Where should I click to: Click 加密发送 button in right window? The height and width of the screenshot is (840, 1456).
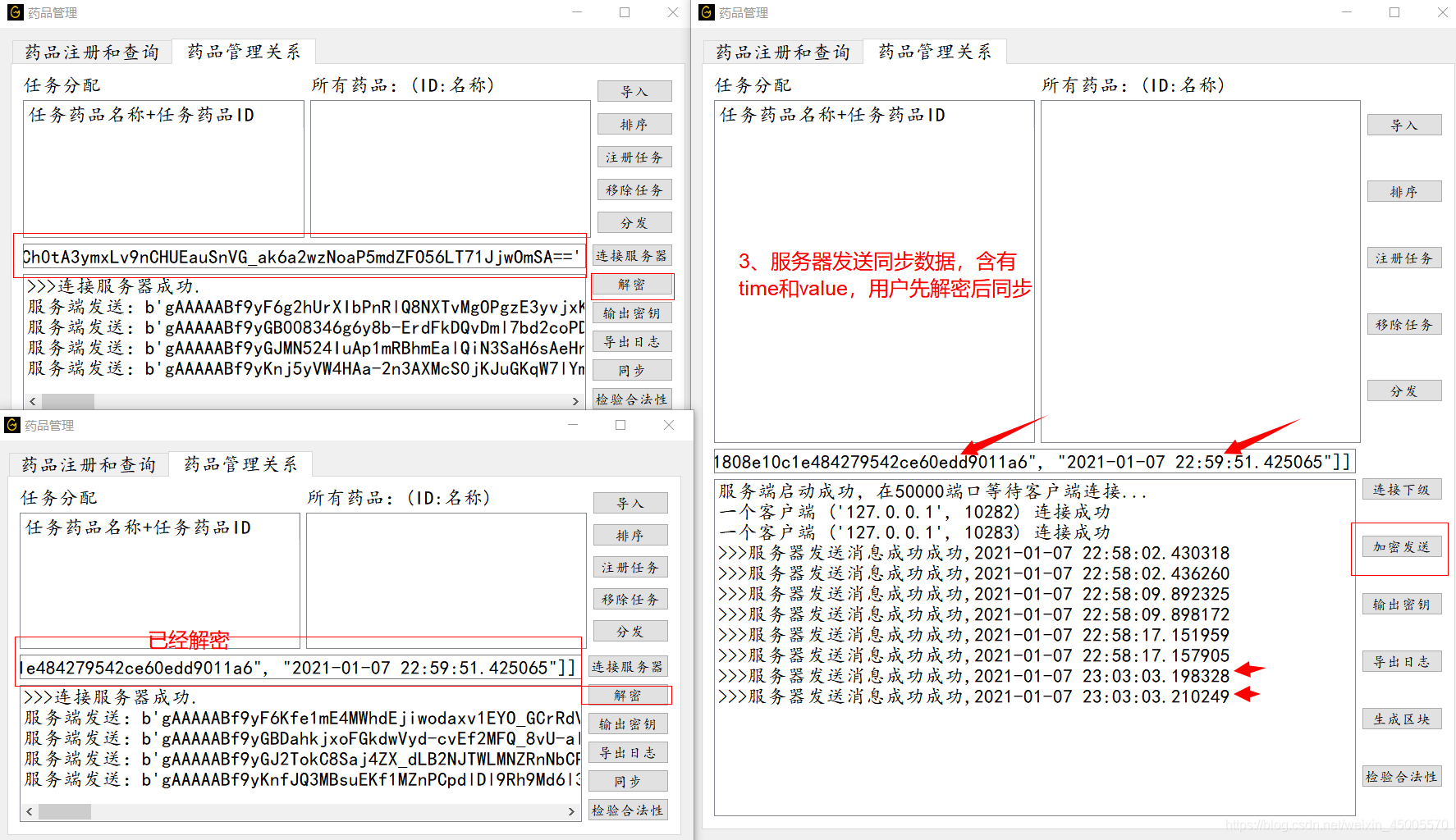click(x=1402, y=546)
